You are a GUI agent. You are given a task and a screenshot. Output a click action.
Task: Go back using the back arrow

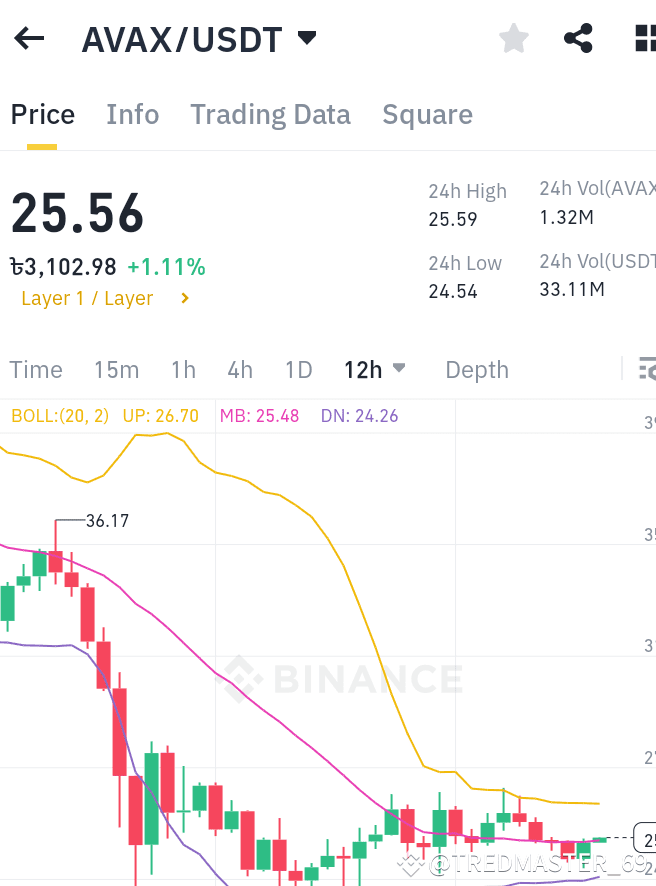(x=28, y=38)
